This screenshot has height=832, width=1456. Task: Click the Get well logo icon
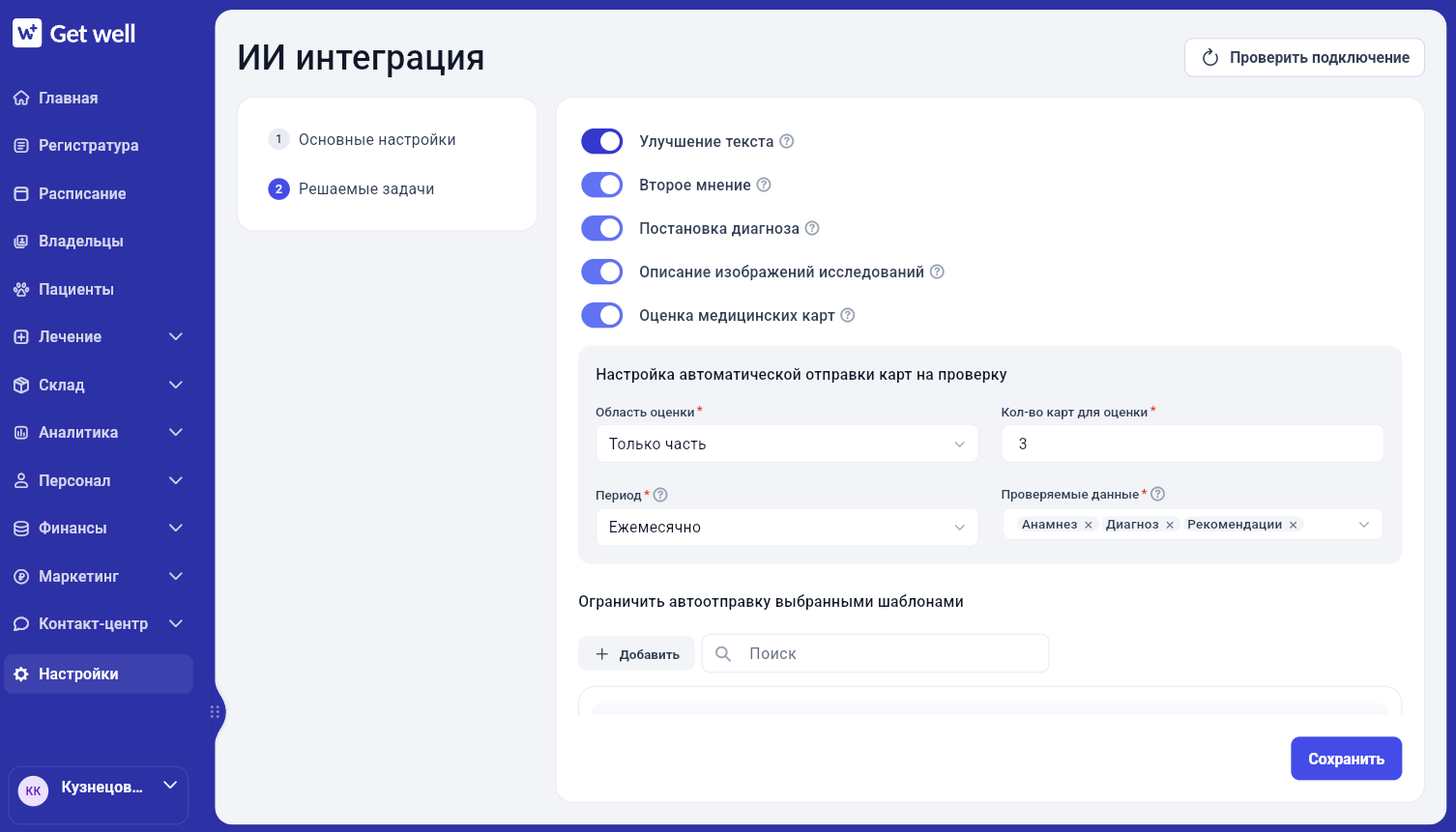point(27,33)
